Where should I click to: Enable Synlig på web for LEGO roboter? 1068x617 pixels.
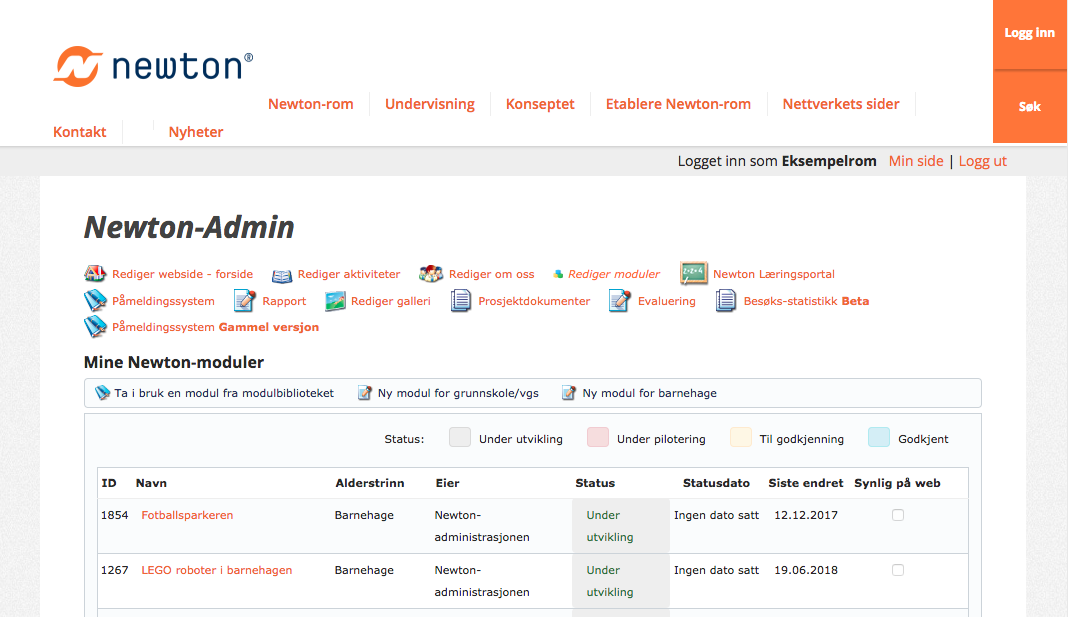pyautogui.click(x=898, y=570)
